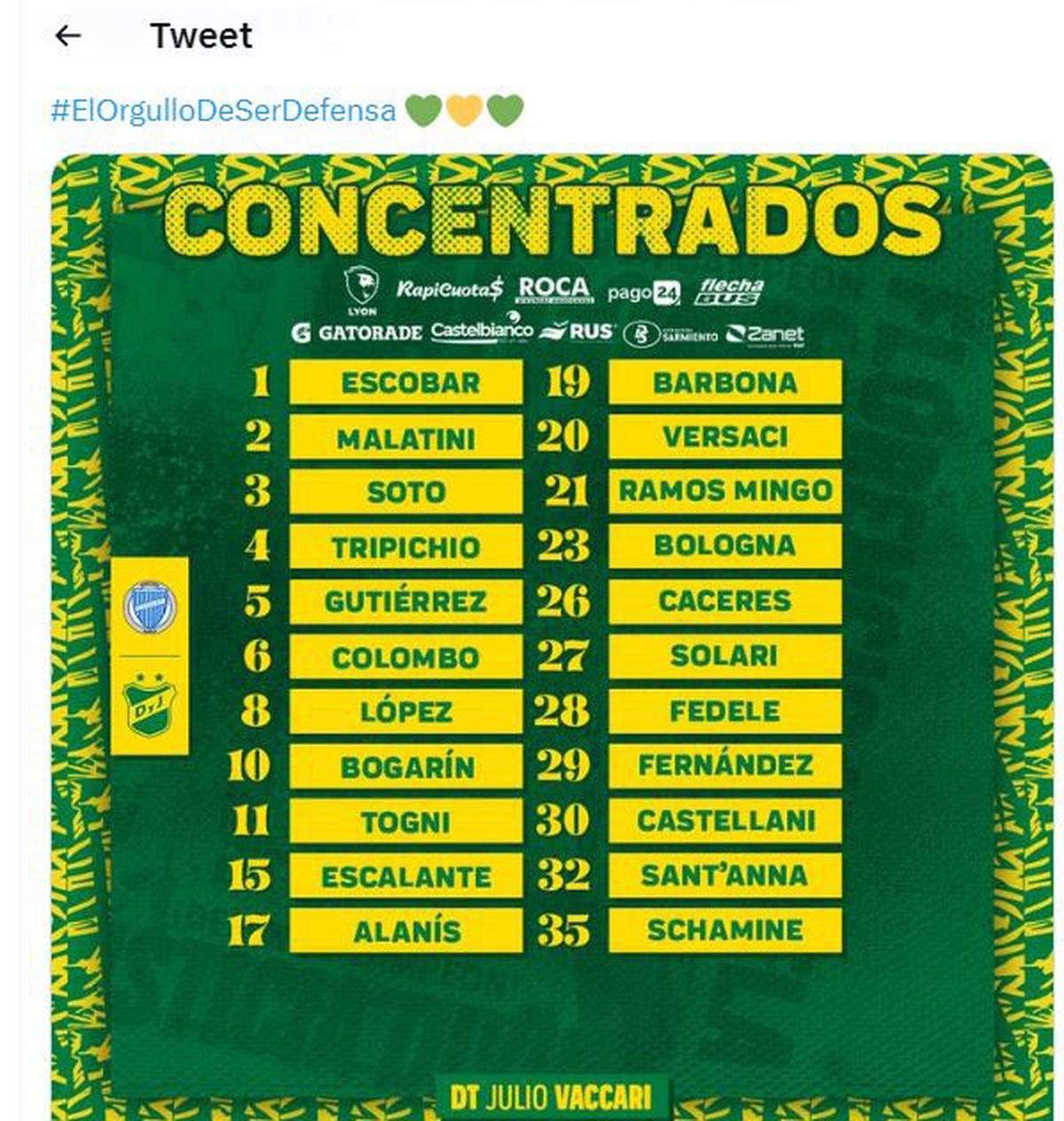Viewport: 1064px width, 1121px height.
Task: Click the ESCOBAR name box
Action: pyautogui.click(x=406, y=383)
